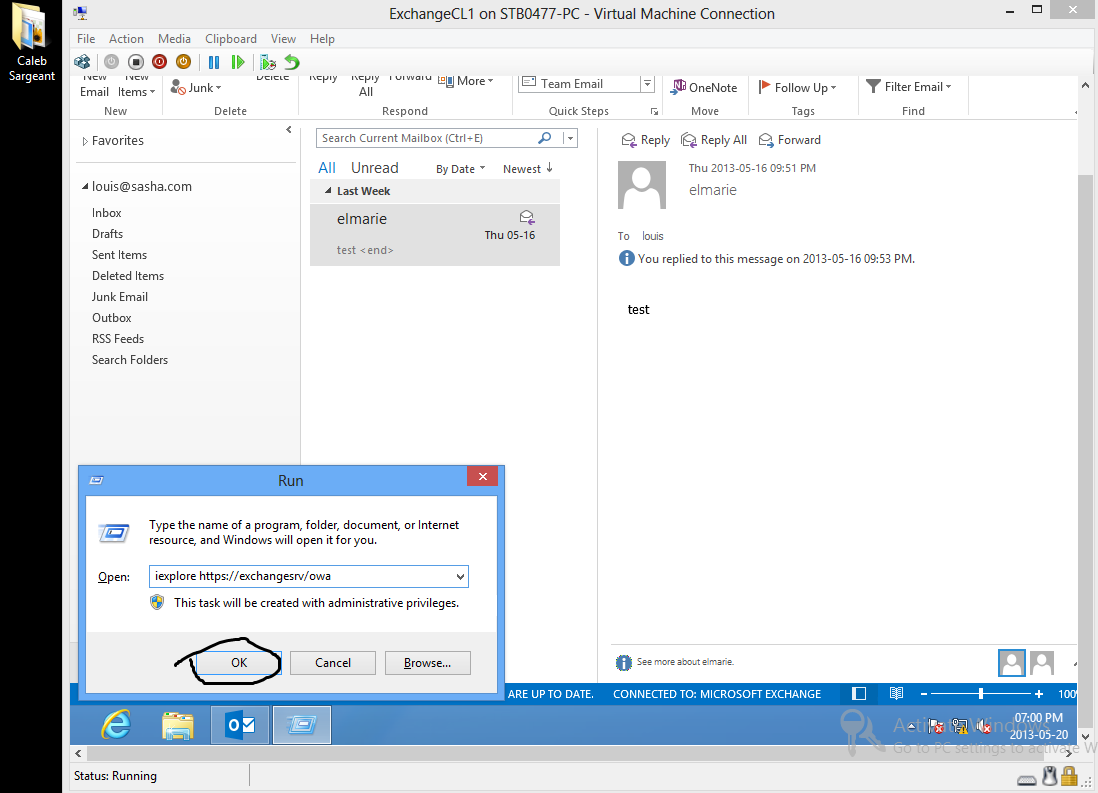Click the search magnifier in the mailbox search box
The height and width of the screenshot is (793, 1098).
click(544, 138)
